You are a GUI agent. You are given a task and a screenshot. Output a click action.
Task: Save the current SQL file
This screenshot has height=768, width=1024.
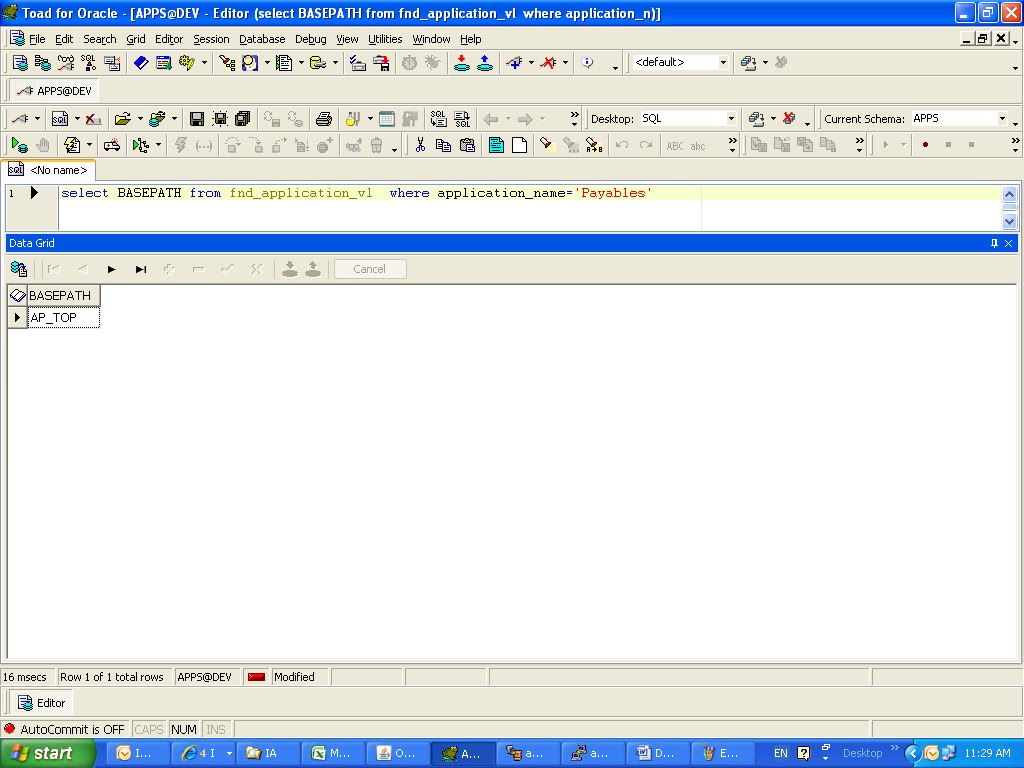pos(195,118)
